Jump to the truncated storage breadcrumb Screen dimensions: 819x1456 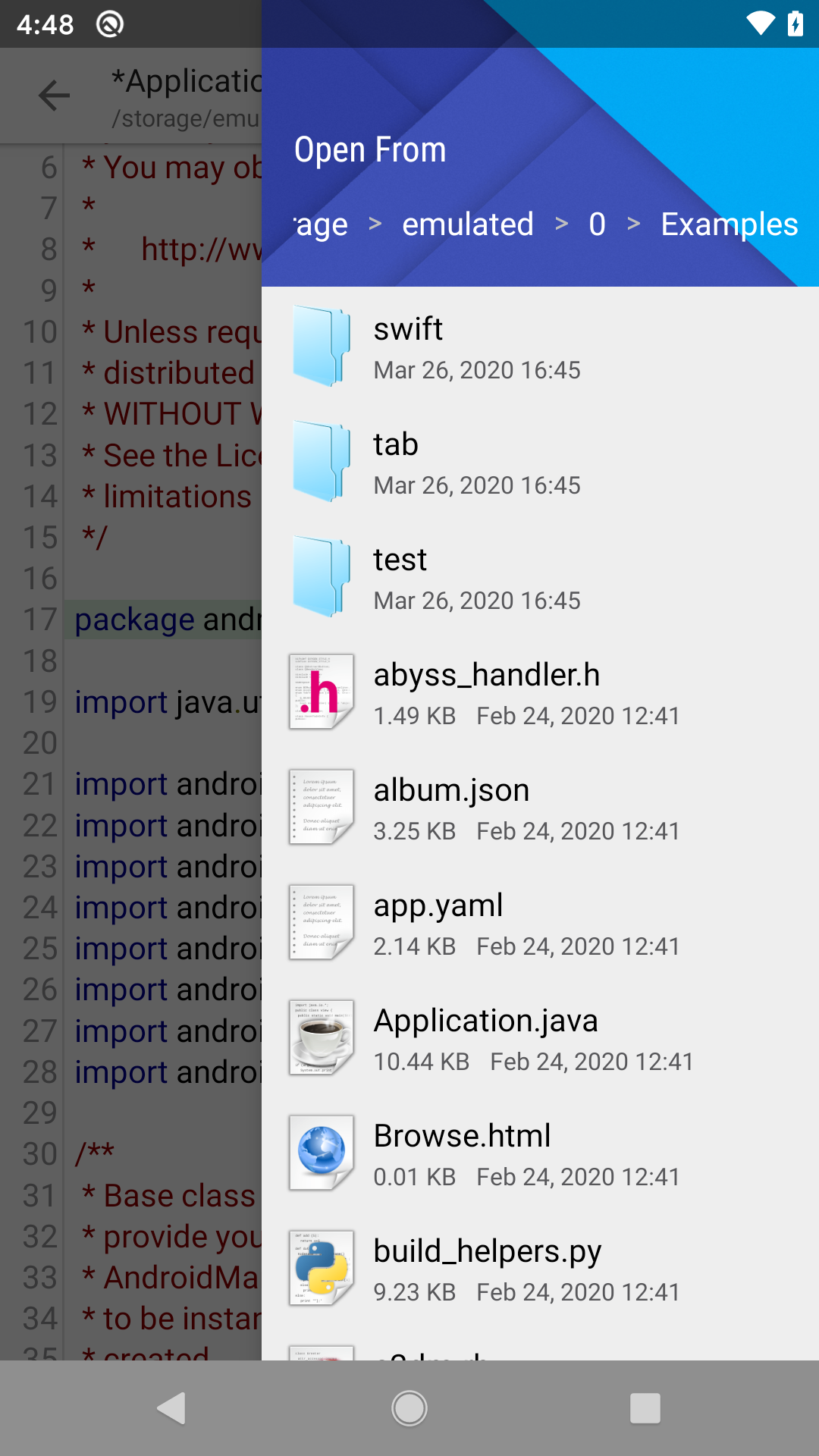(321, 224)
